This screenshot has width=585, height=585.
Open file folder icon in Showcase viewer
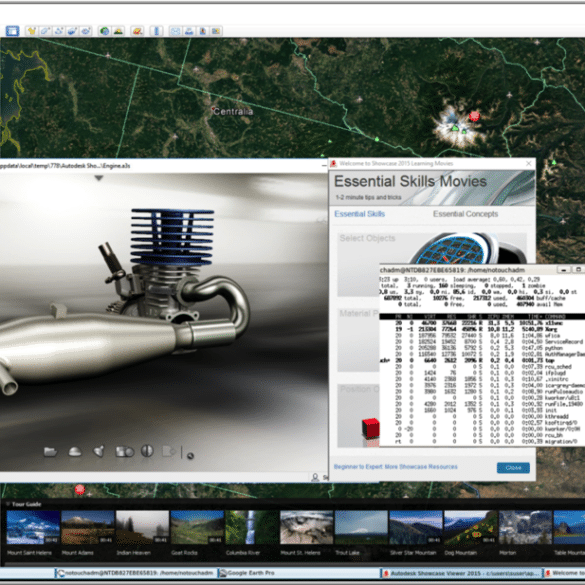[x=50, y=452]
